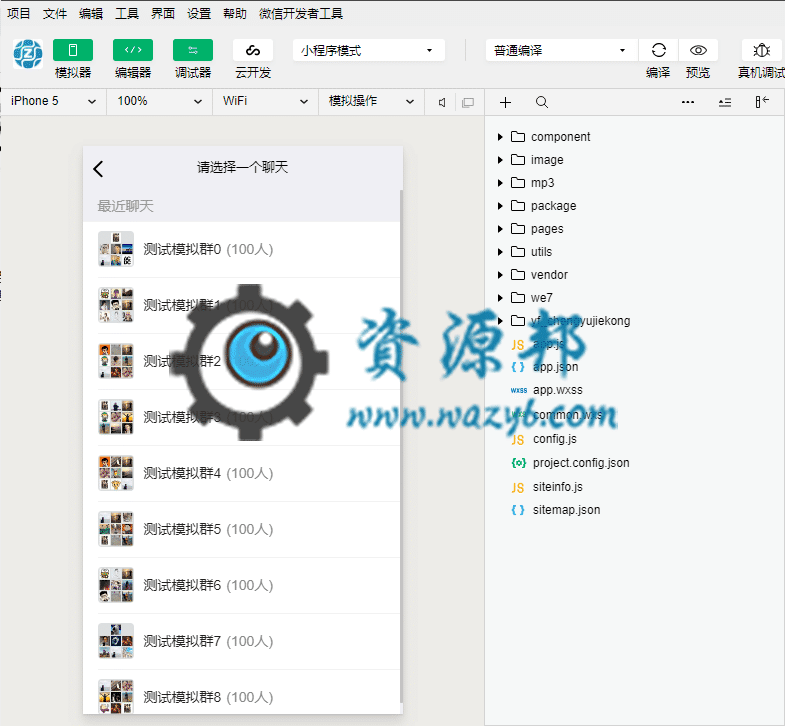Open the 编辑 menu
The height and width of the screenshot is (726, 785).
coord(91,14)
